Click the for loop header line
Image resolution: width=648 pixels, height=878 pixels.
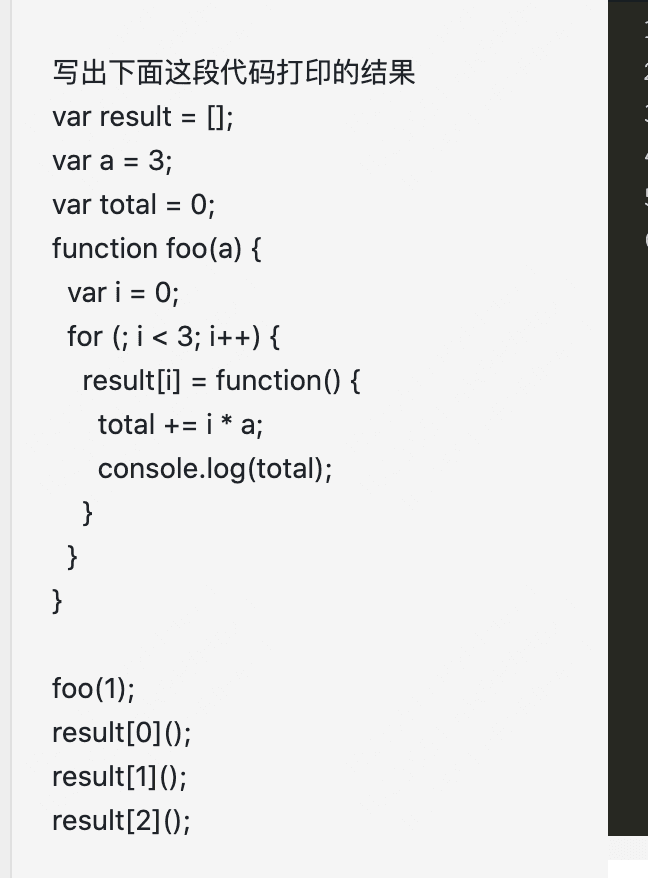click(x=173, y=337)
